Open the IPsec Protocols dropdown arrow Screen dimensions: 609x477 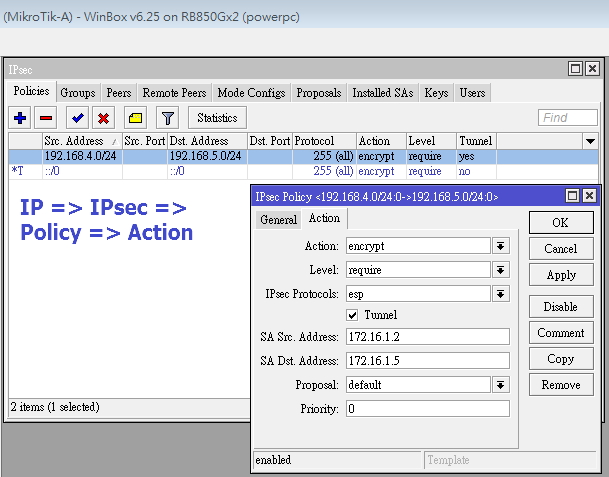[501, 294]
